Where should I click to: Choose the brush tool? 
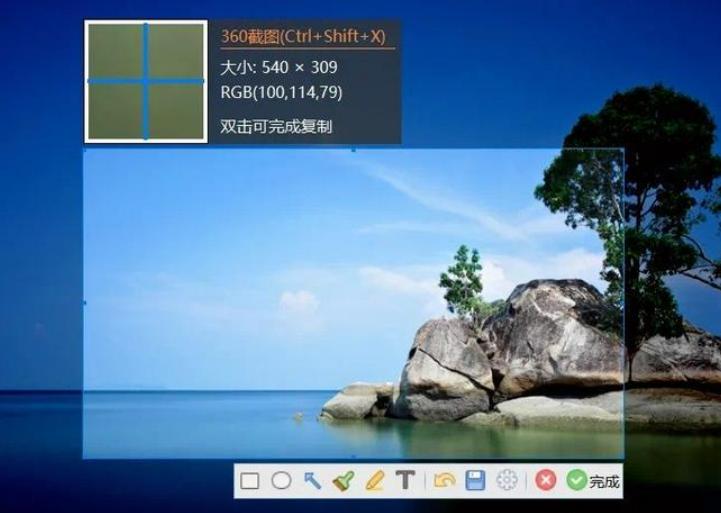[343, 481]
